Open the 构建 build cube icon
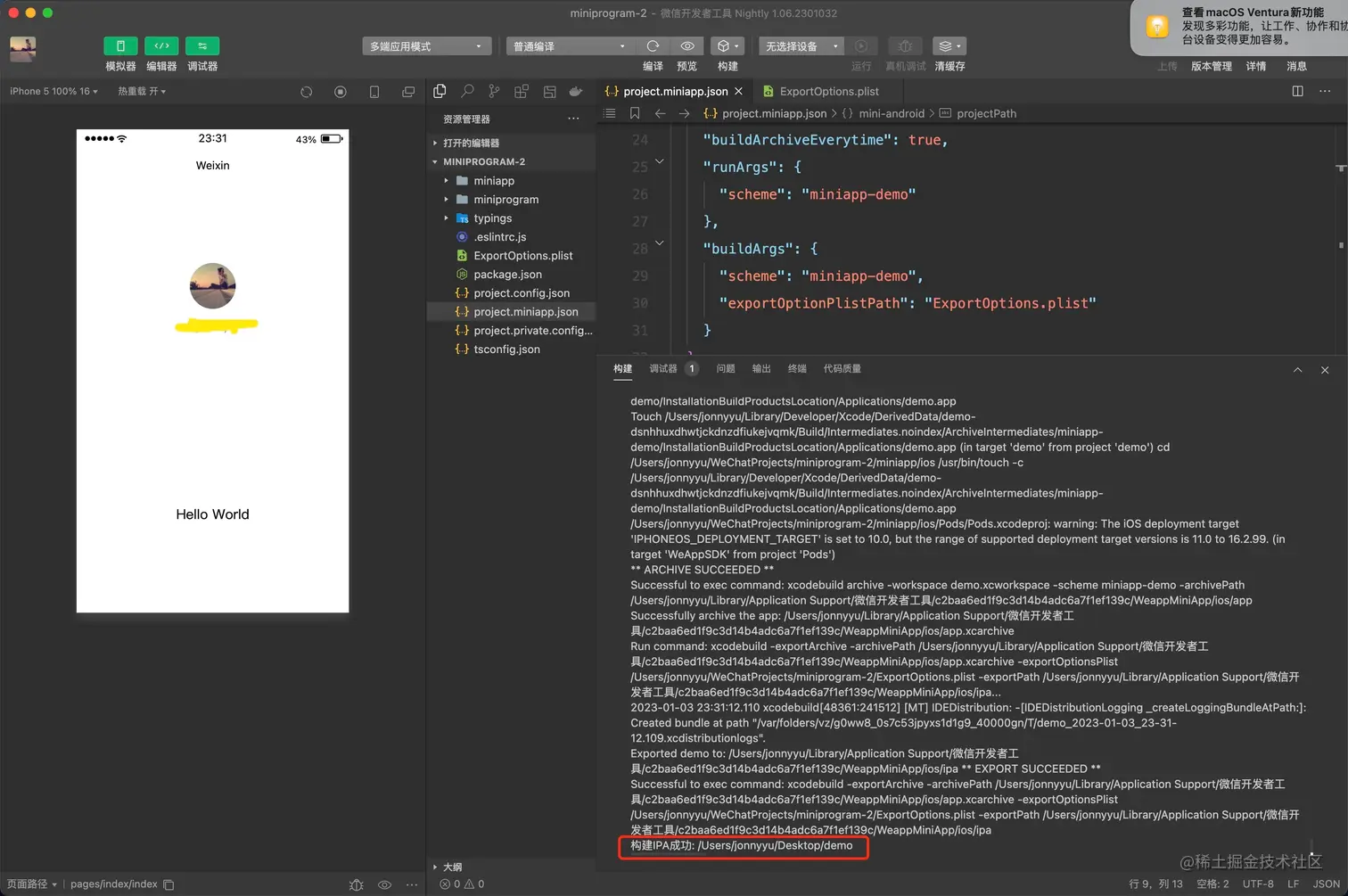 (x=727, y=46)
